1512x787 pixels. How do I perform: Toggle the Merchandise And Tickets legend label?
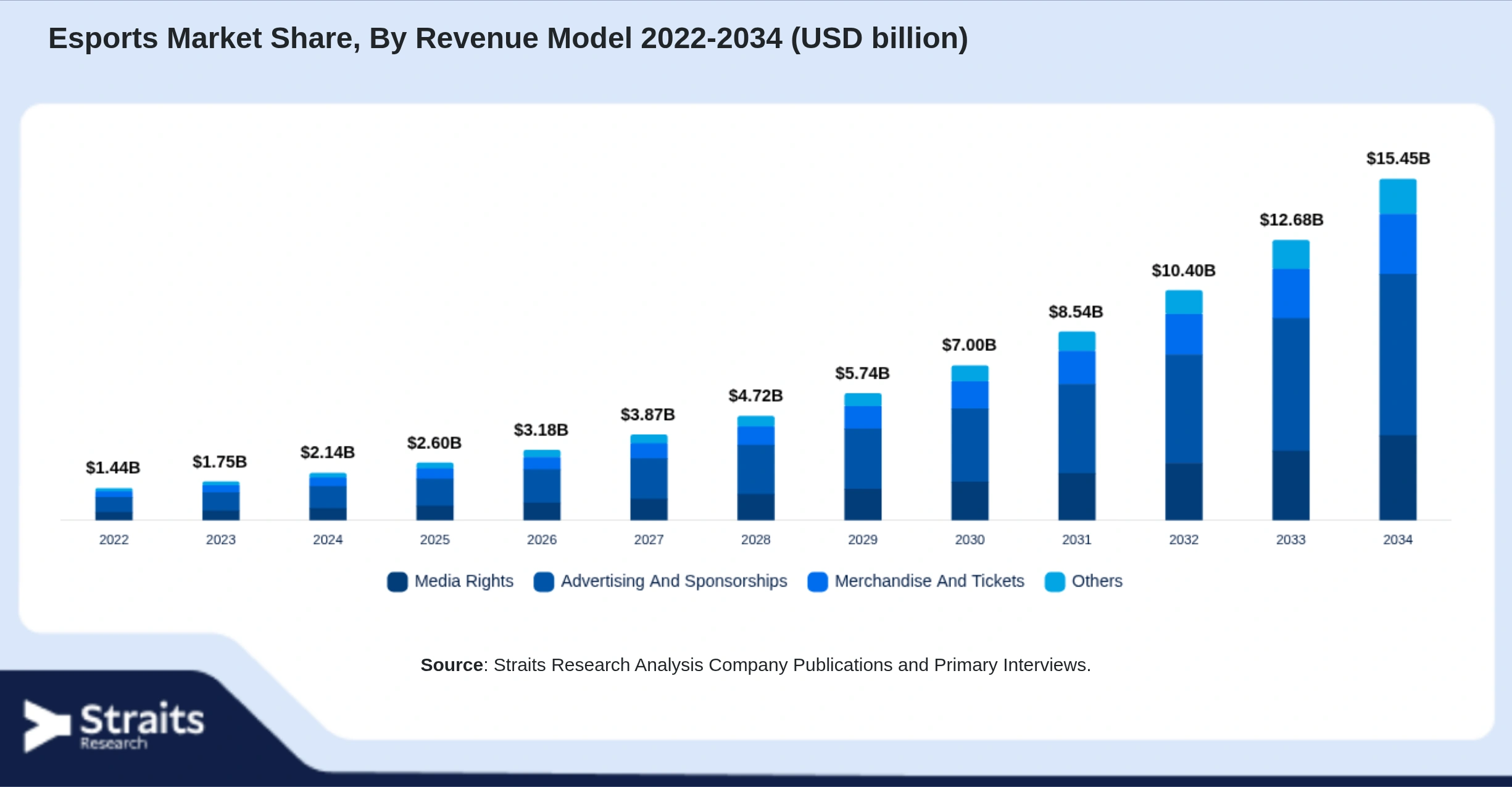point(929,581)
